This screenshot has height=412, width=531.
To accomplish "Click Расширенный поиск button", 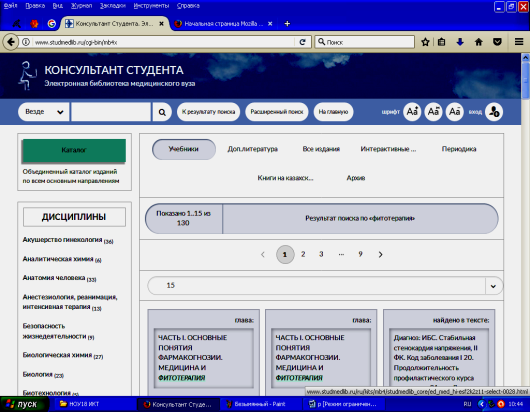I will tap(277, 112).
